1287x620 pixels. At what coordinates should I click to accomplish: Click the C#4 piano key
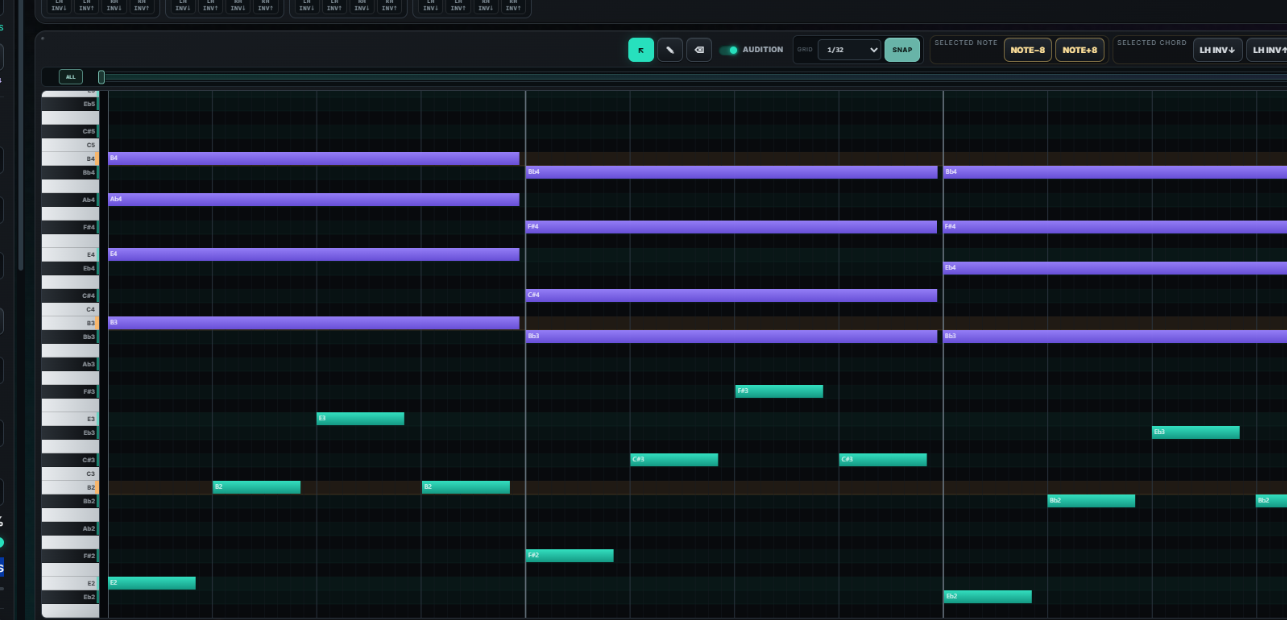tap(69, 296)
